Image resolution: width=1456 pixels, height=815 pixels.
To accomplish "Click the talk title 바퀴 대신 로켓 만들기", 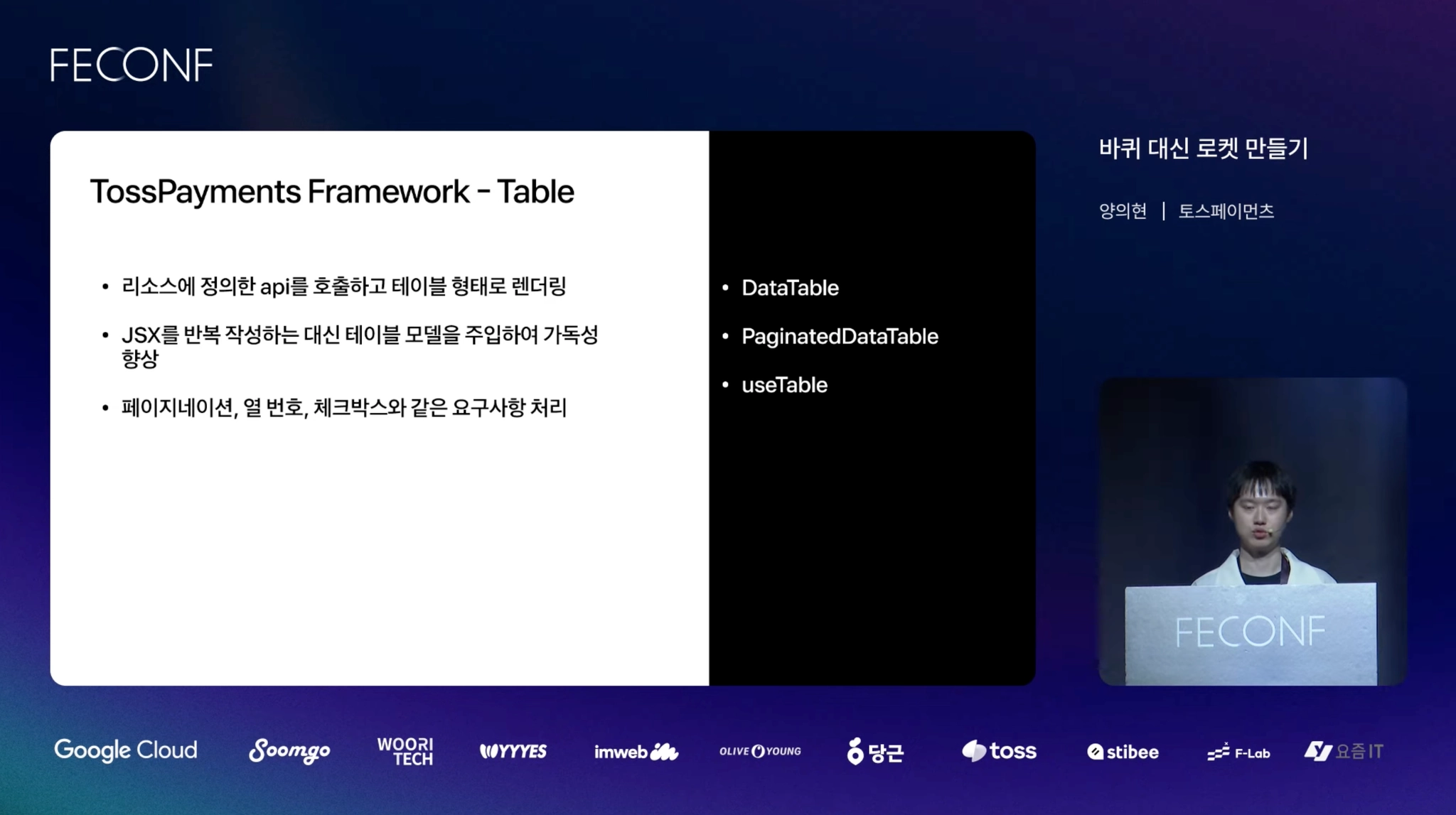I will pyautogui.click(x=1203, y=149).
